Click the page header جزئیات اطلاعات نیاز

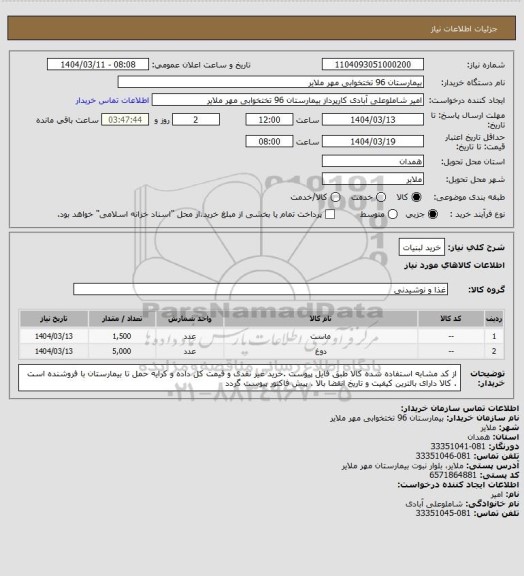point(464,29)
